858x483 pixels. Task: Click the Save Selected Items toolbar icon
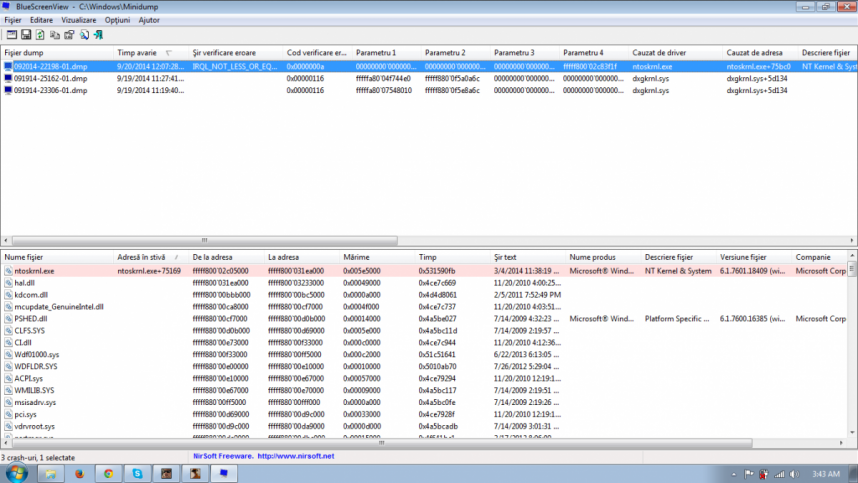(25, 35)
